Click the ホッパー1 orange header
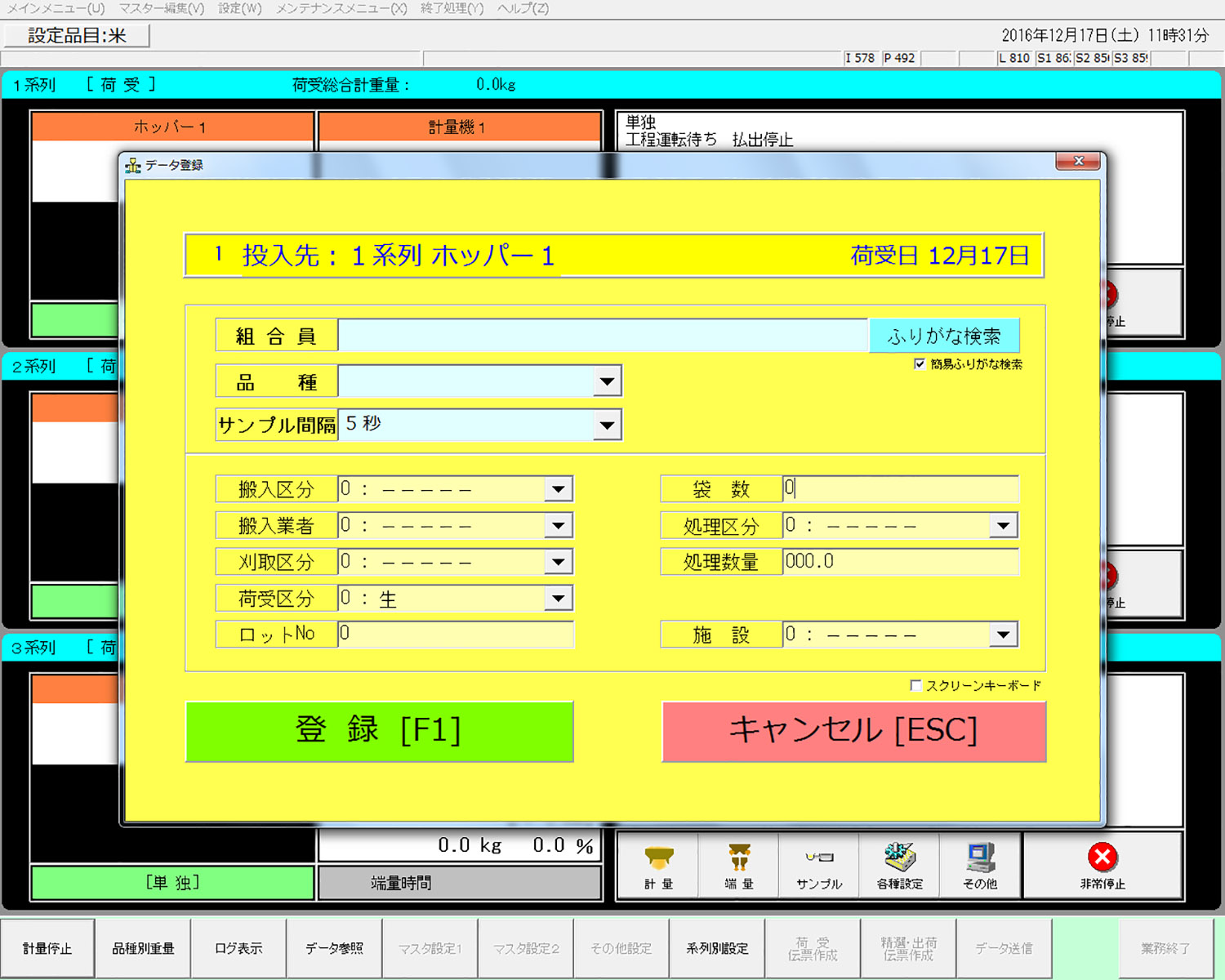This screenshot has width=1225, height=980. point(172,127)
